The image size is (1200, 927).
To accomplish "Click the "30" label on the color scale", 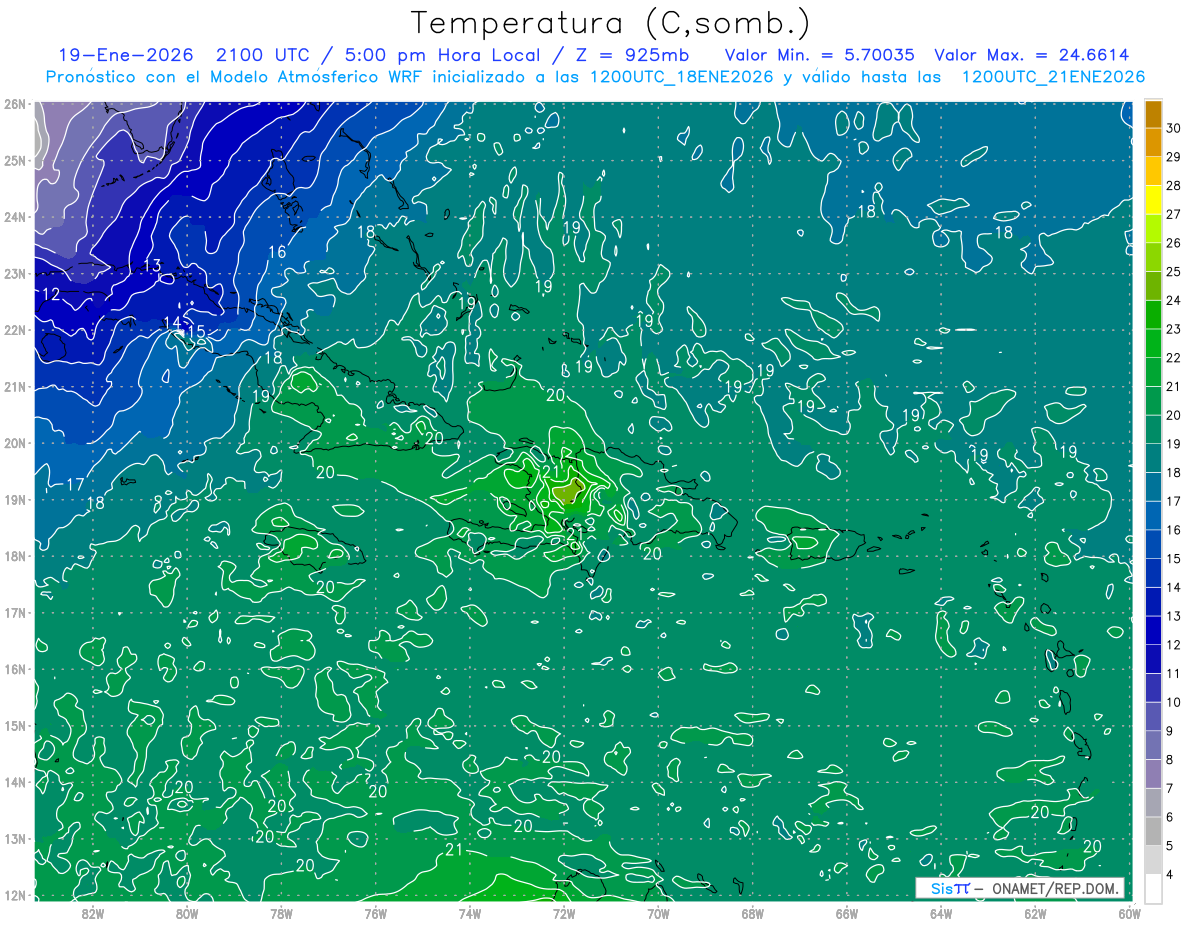I will coord(1174,128).
